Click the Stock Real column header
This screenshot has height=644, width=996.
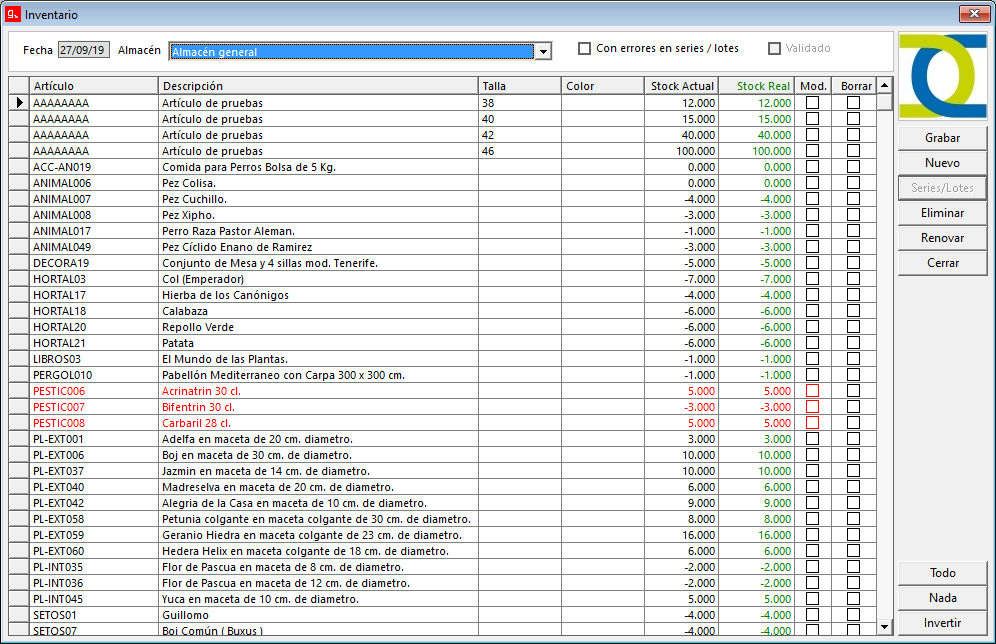[x=757, y=86]
